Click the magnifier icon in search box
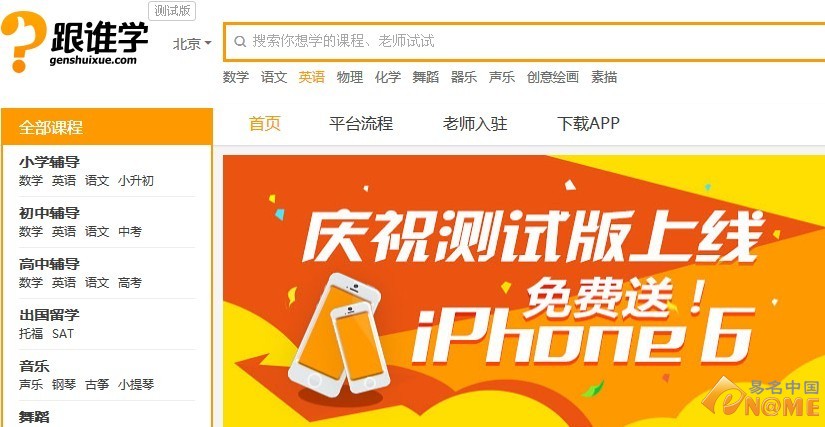The image size is (825, 427). 240,41
